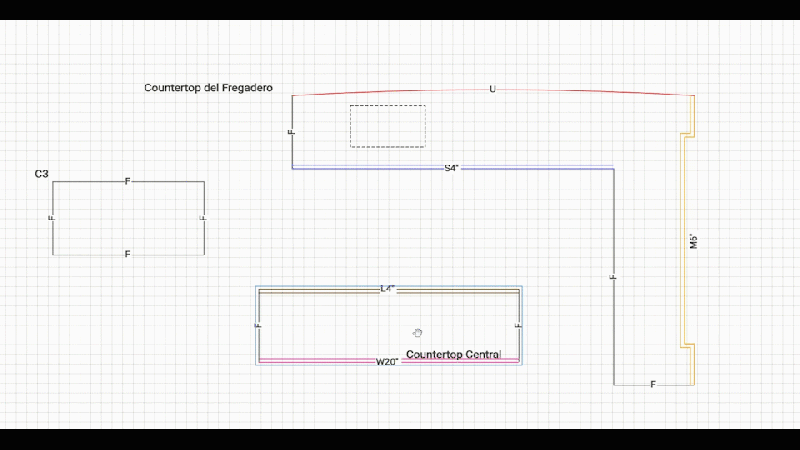Click the 'F' label on Fregadero inner vertical edge
Screen dimensions: 800x450
(613, 277)
